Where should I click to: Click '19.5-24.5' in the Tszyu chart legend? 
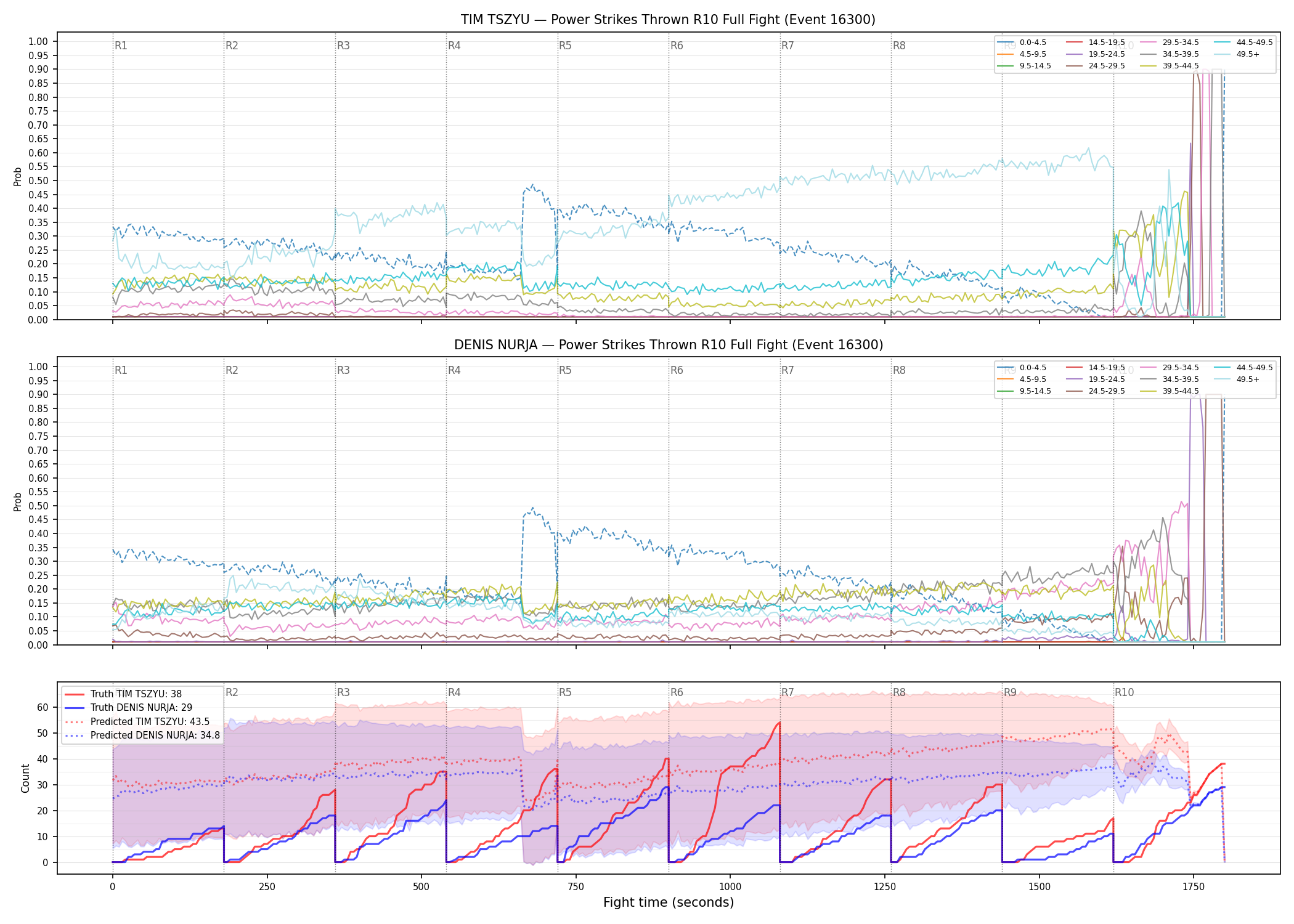click(1107, 54)
